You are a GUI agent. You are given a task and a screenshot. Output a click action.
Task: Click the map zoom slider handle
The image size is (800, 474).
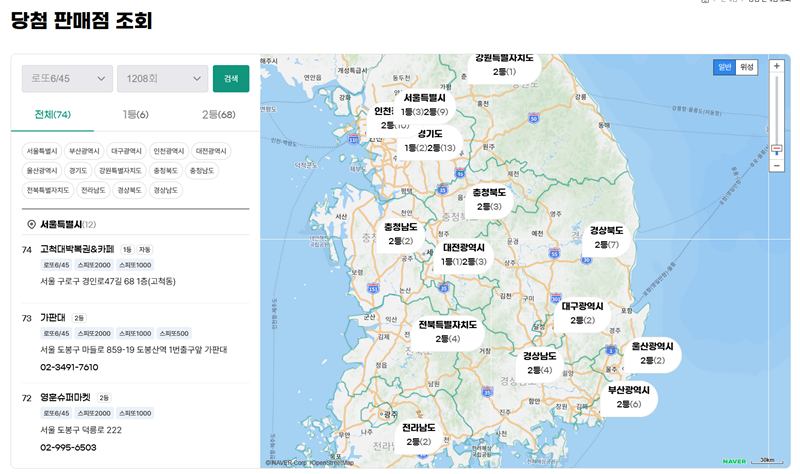click(x=777, y=149)
